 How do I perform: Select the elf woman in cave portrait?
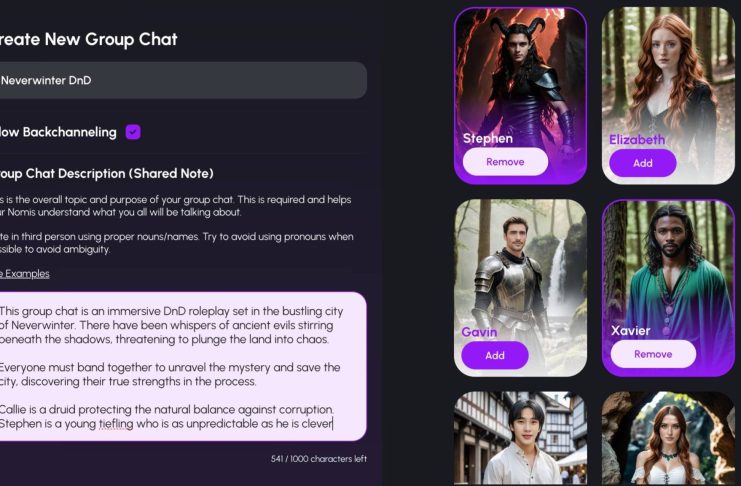668,438
